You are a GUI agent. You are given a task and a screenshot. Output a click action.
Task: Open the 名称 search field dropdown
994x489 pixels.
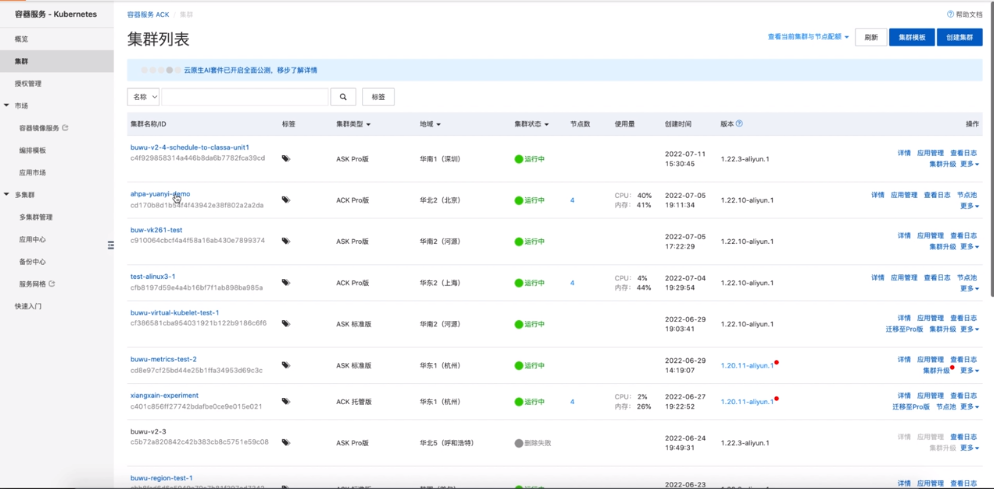pos(143,97)
